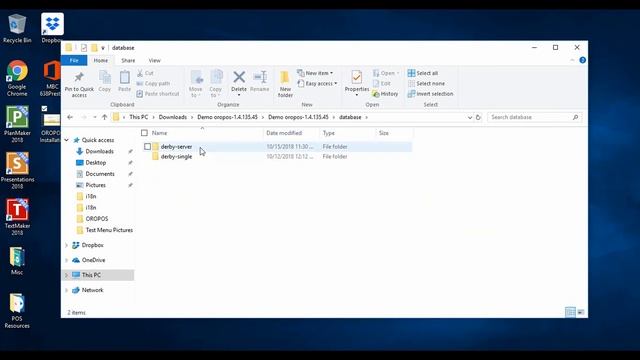Screen dimensions: 640x360
Task: Open Desktop in Quick access
Action: point(96,162)
